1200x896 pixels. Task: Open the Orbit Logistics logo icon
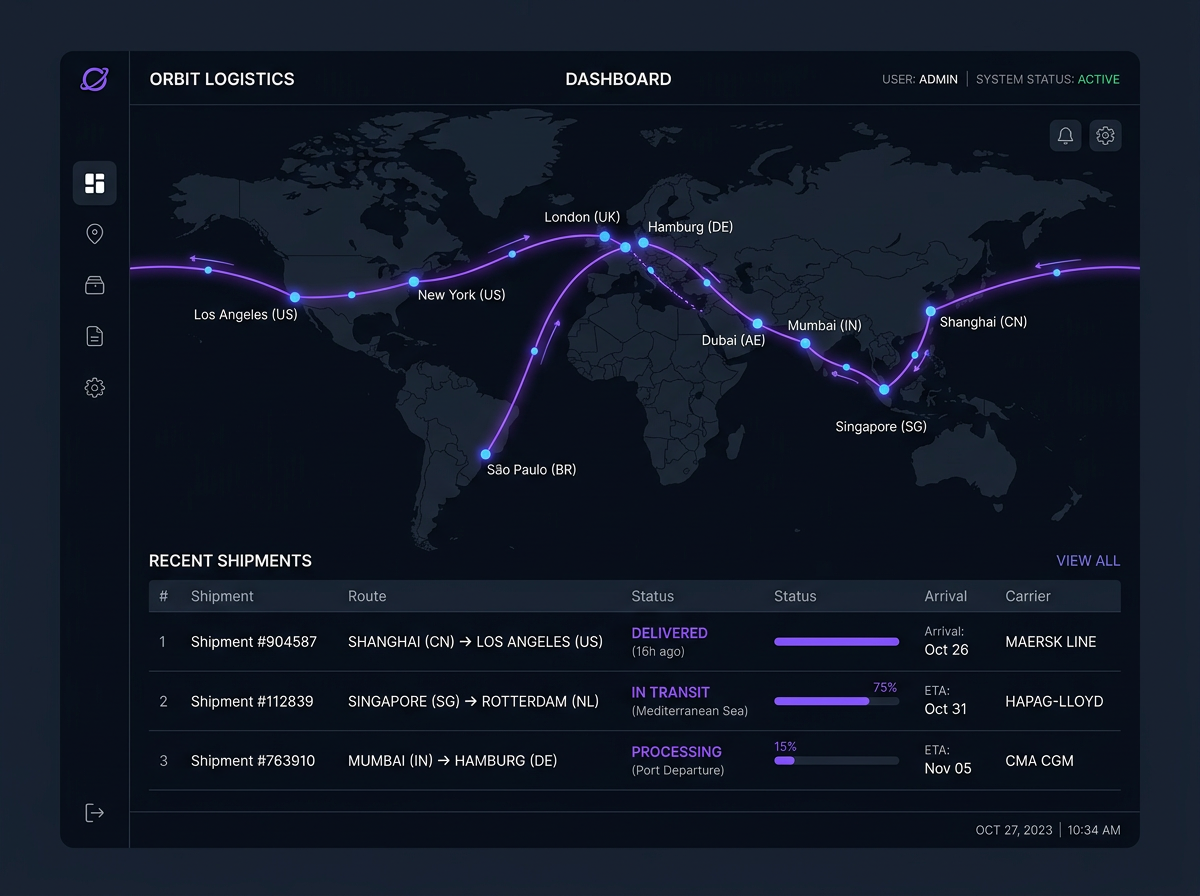click(93, 79)
